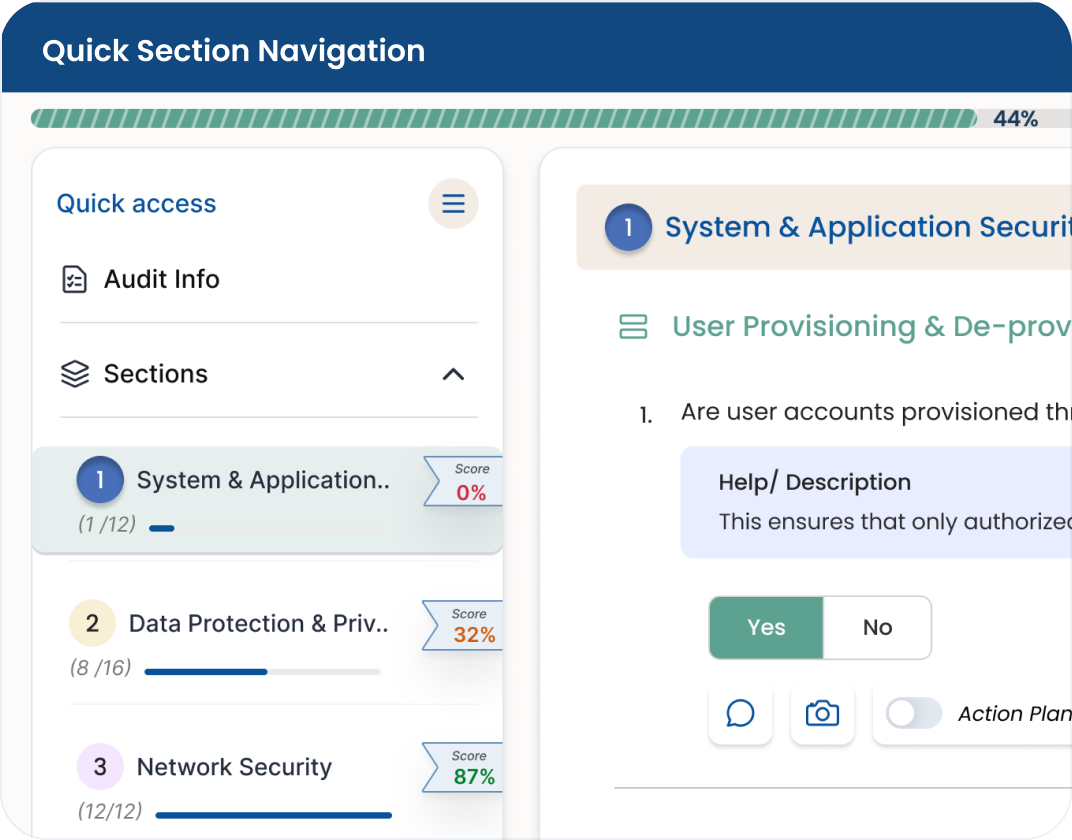Click the Help/ Description box
1072x840 pixels.
tap(876, 502)
